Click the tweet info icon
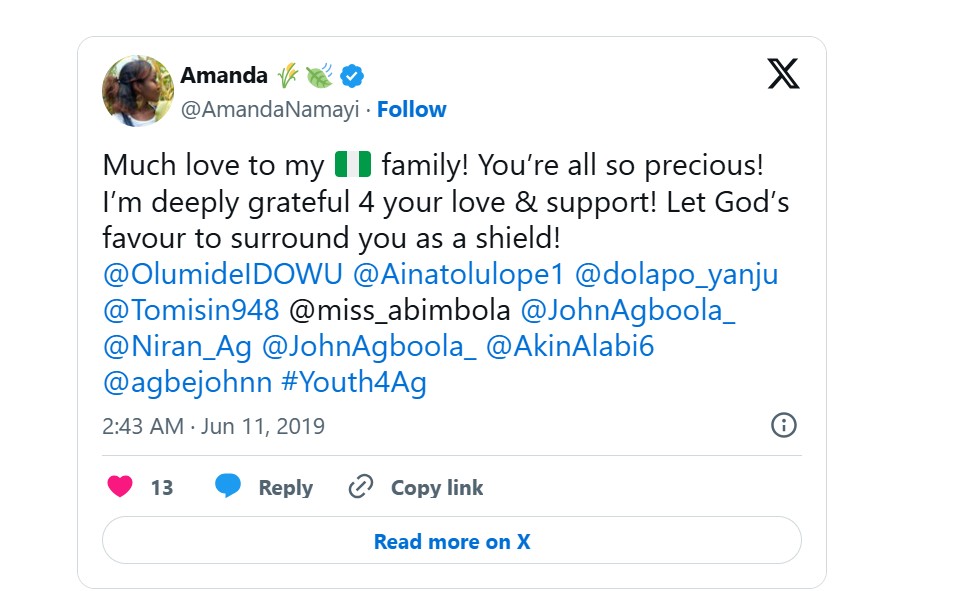The image size is (955, 591). point(784,425)
